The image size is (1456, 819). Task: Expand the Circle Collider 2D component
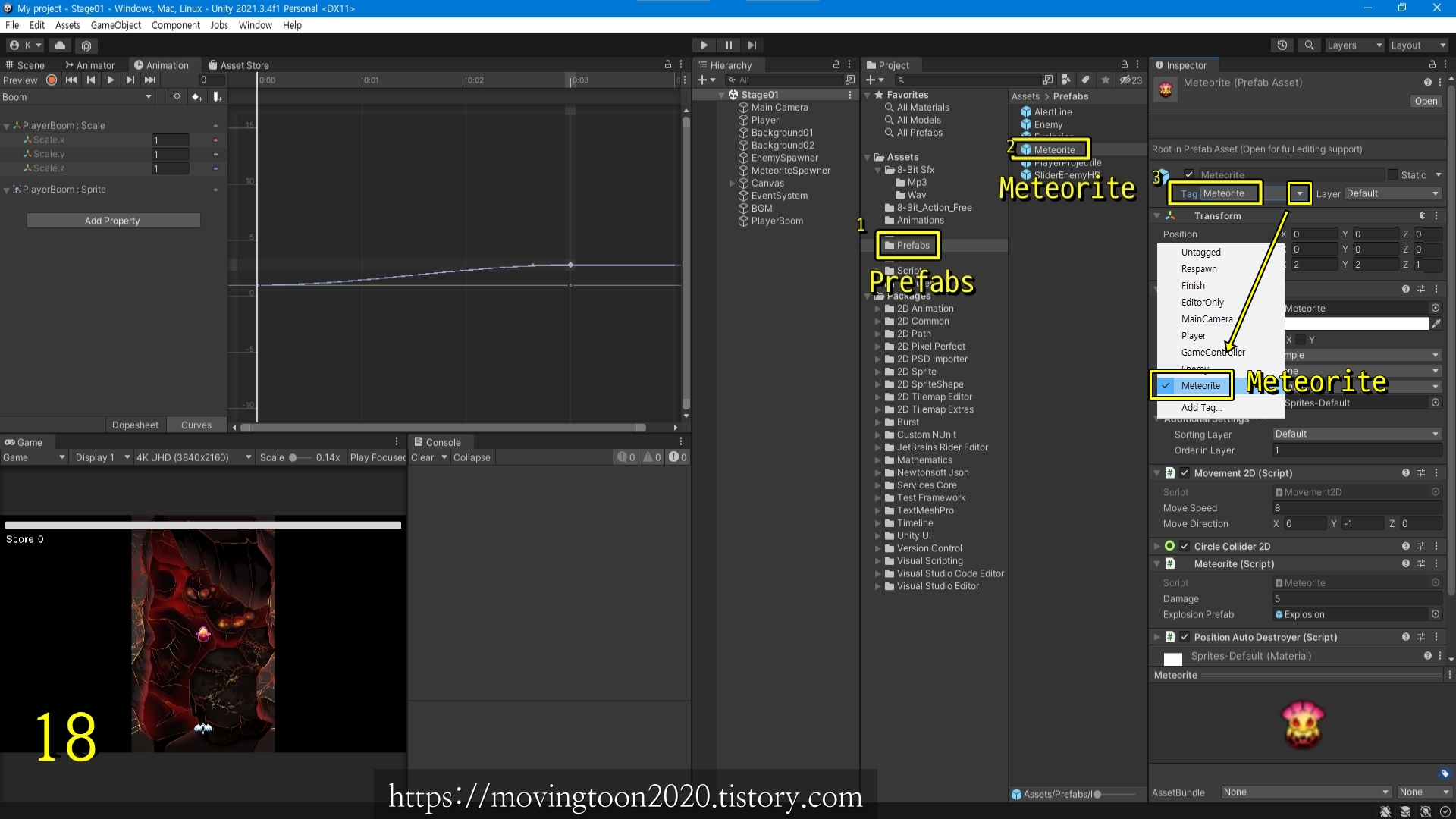click(1157, 547)
